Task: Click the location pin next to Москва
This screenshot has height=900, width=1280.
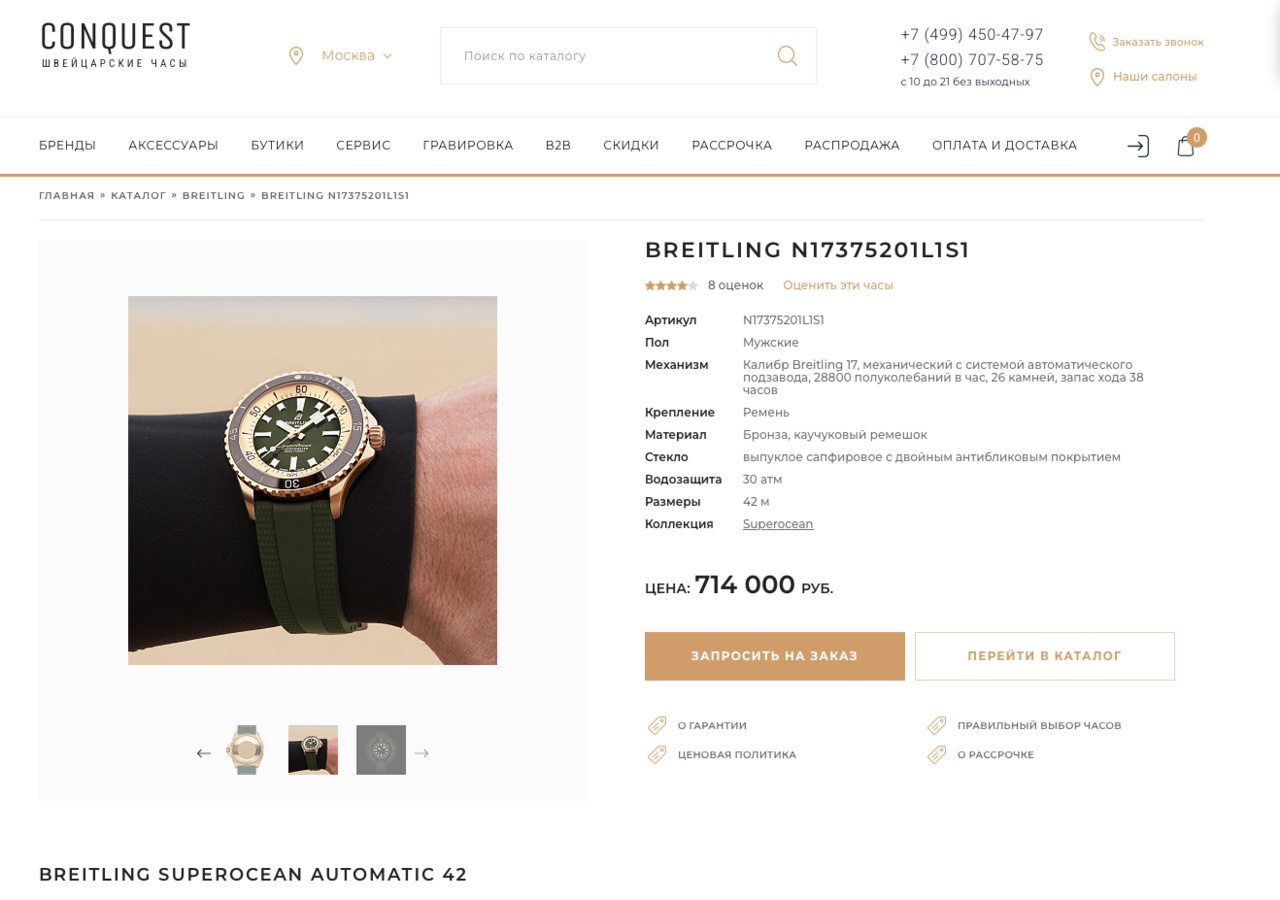Action: tap(296, 56)
